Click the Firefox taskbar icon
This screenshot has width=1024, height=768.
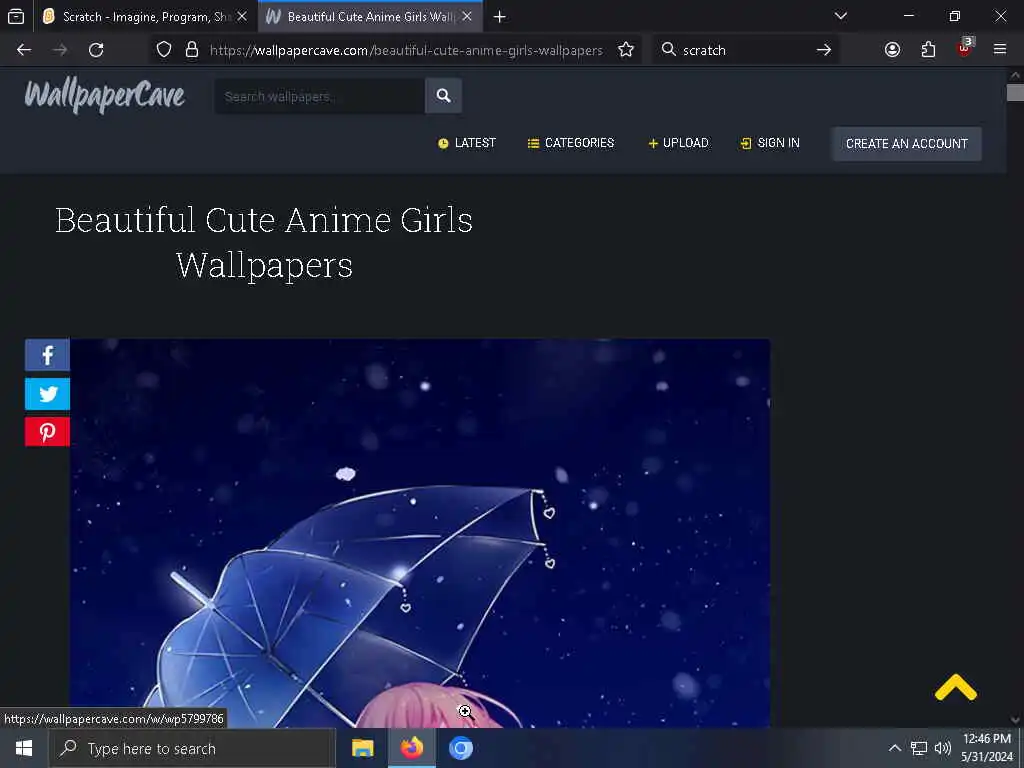411,748
